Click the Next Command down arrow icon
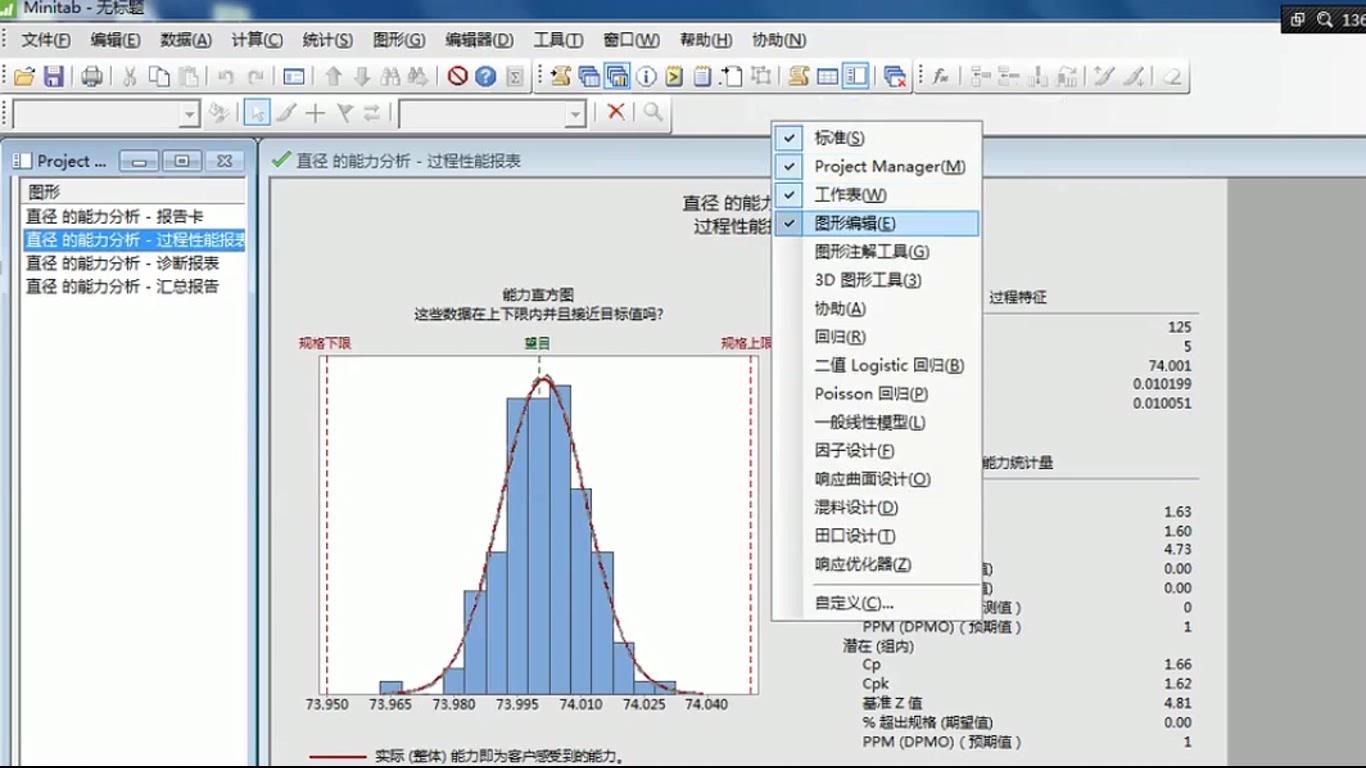 click(x=362, y=76)
